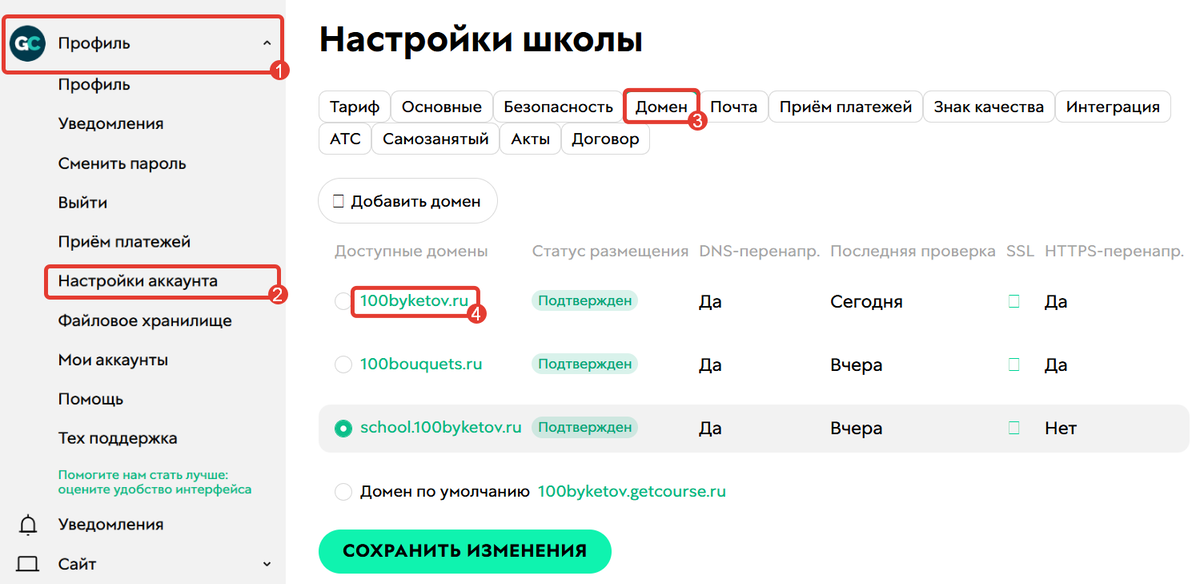Open Профиль in the sidebar submenu
Image resolution: width=1200 pixels, height=584 pixels.
(x=94, y=85)
